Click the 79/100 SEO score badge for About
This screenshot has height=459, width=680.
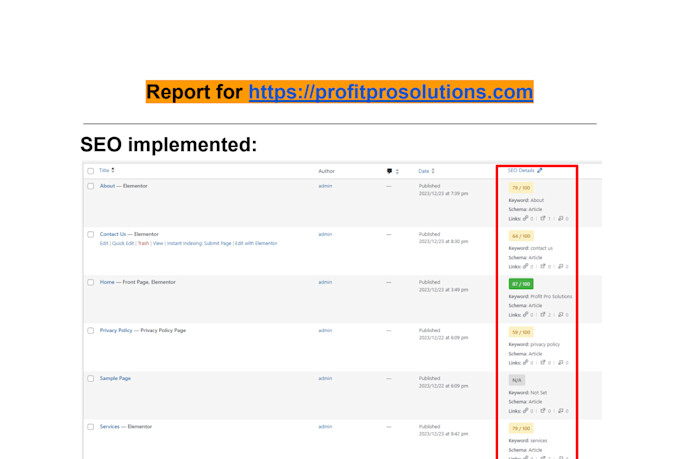click(521, 188)
